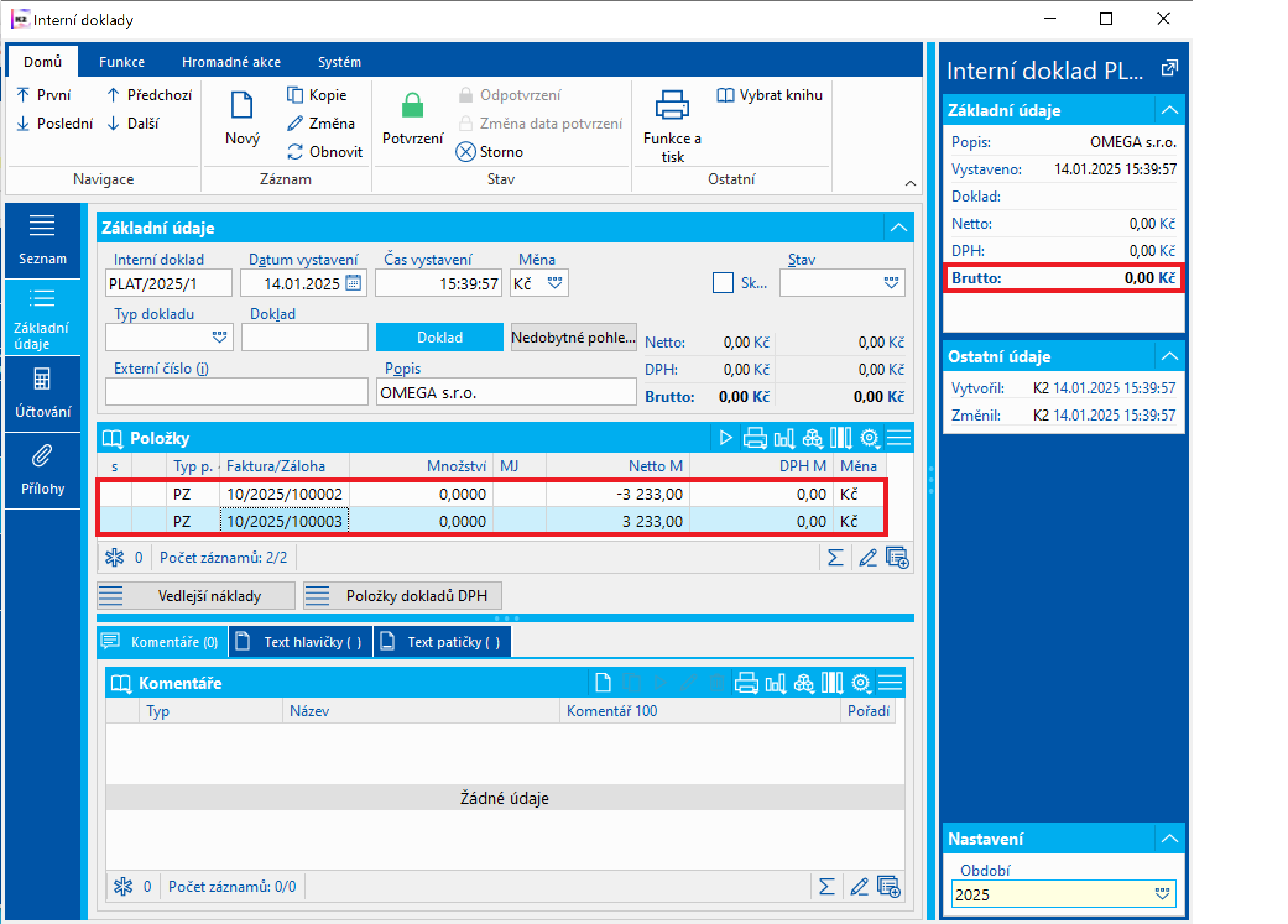Click sum icon under Komentáře table

click(x=826, y=886)
